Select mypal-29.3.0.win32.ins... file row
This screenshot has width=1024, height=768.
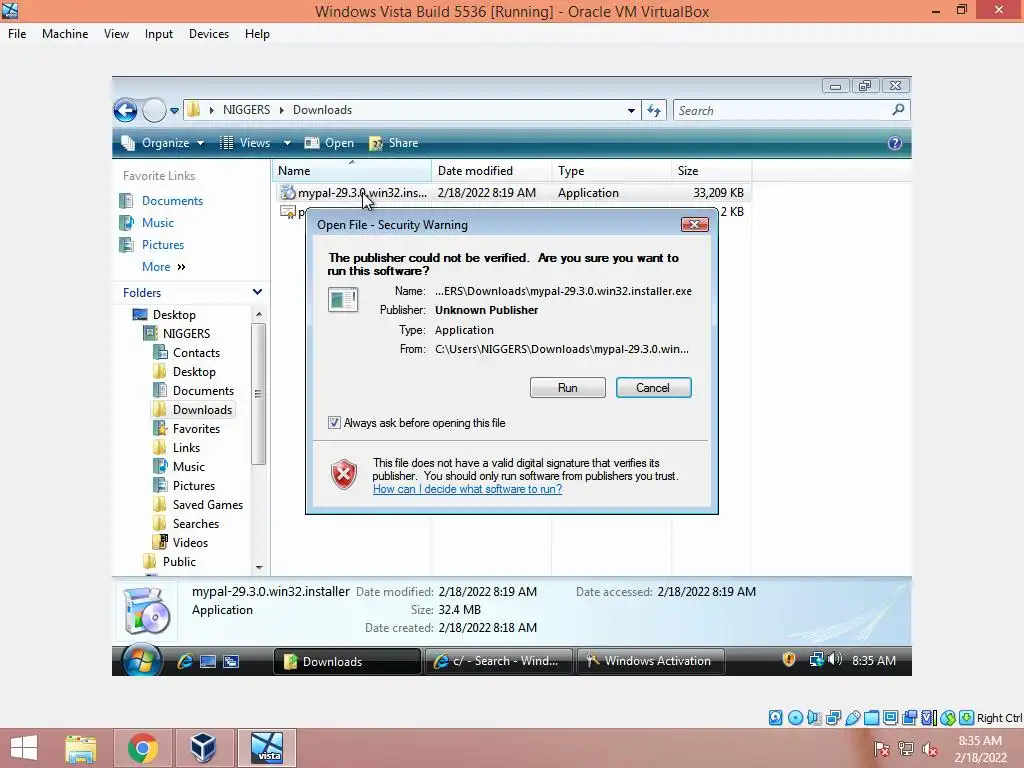click(x=513, y=193)
